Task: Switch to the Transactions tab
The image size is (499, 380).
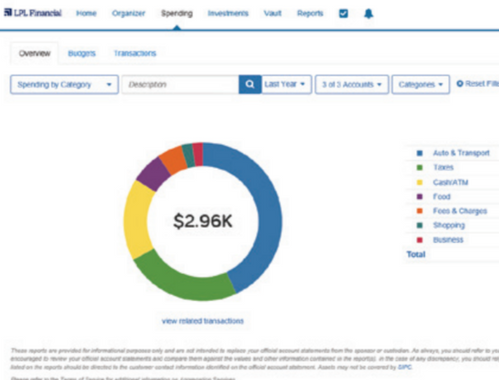Action: [135, 53]
